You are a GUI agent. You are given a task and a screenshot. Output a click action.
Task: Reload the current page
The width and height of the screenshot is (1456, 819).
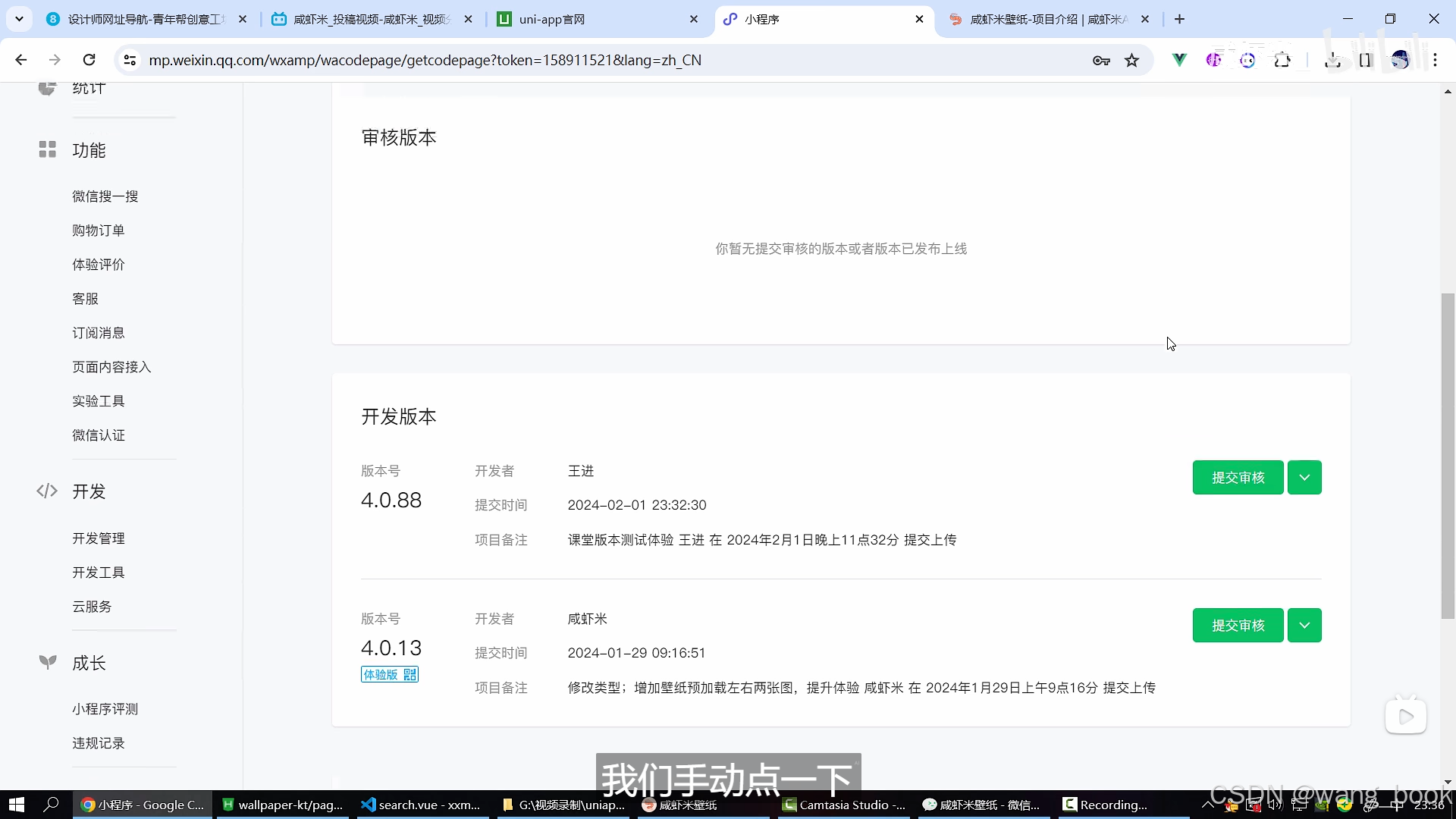pyautogui.click(x=89, y=60)
